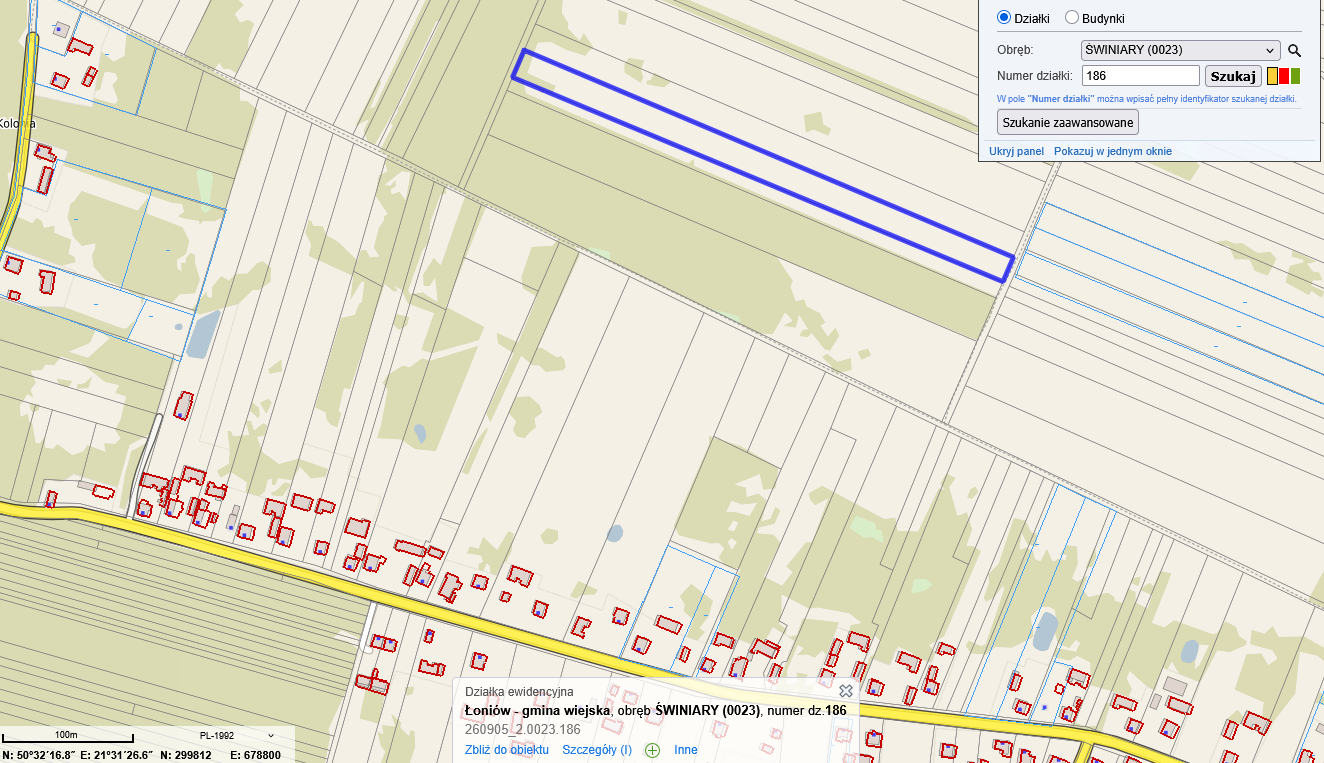Click the Szukaj search button
The image size is (1324, 763).
coord(1232,76)
